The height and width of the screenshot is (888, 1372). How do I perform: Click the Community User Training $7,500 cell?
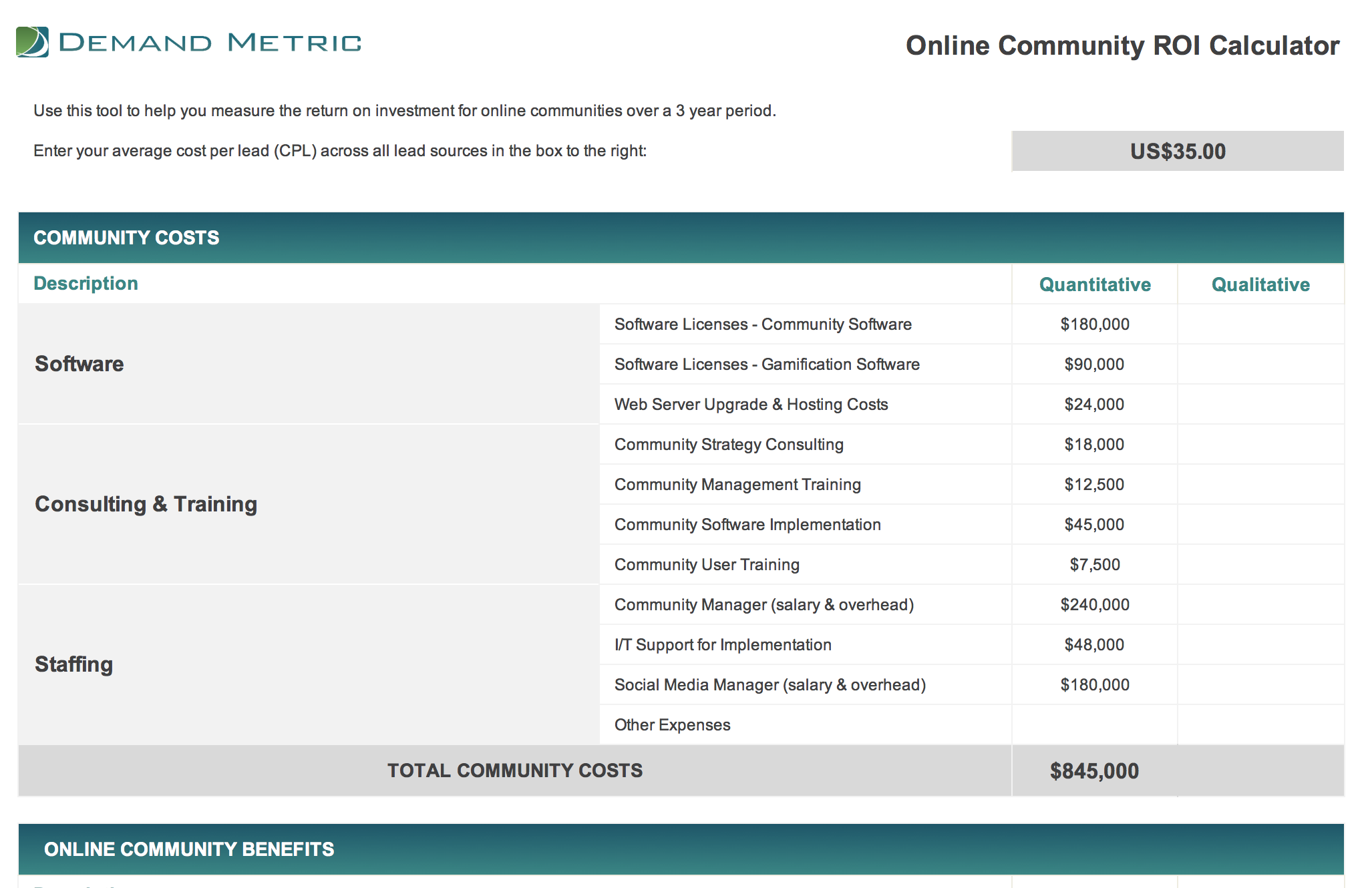[1094, 565]
